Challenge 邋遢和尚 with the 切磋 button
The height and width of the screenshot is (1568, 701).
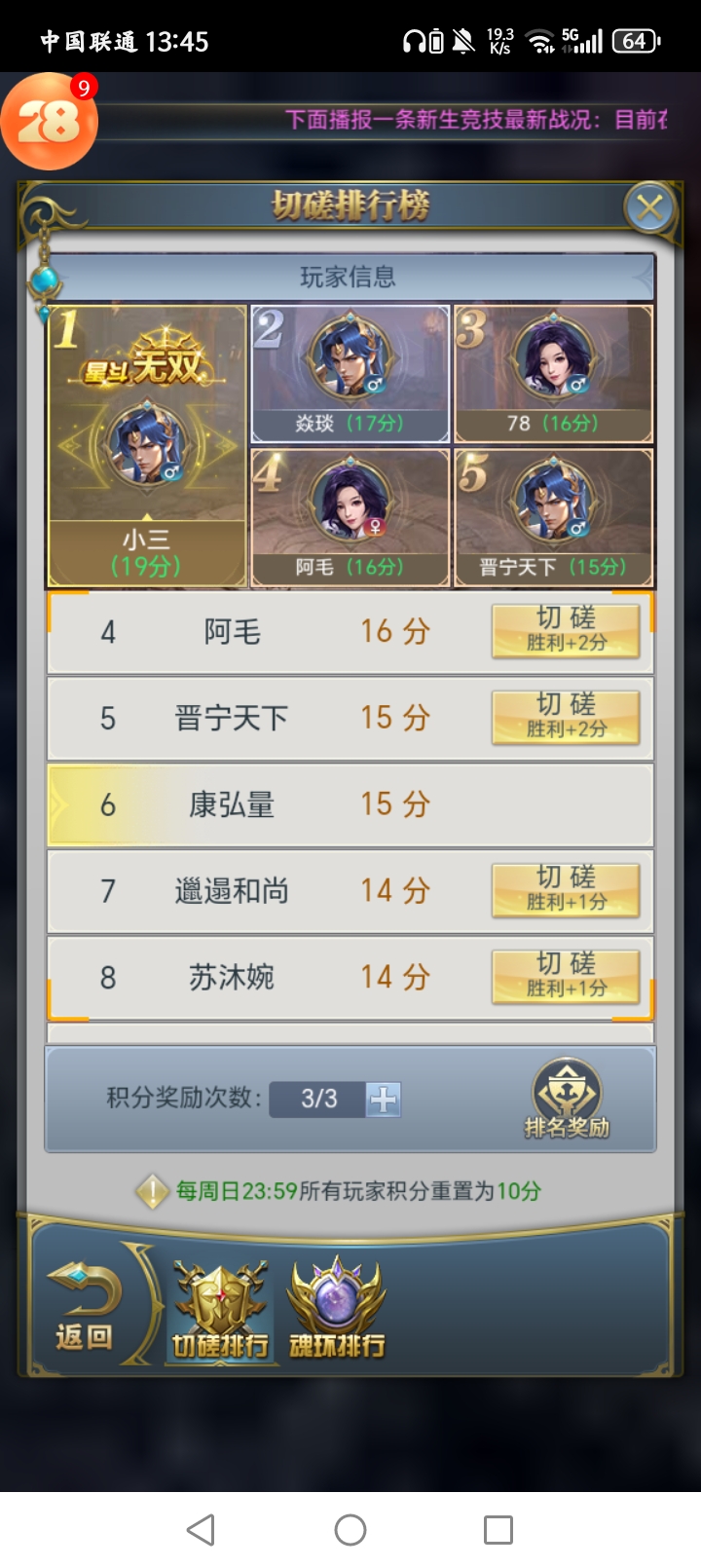[x=566, y=890]
